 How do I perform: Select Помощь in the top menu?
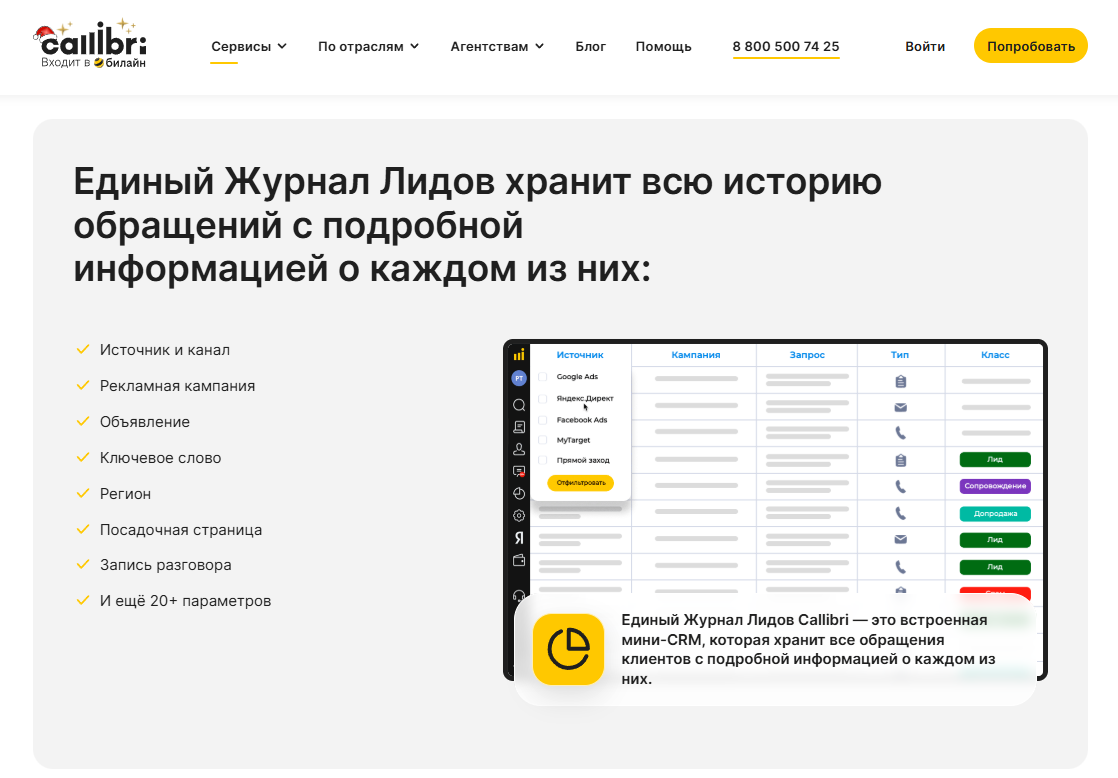point(663,46)
